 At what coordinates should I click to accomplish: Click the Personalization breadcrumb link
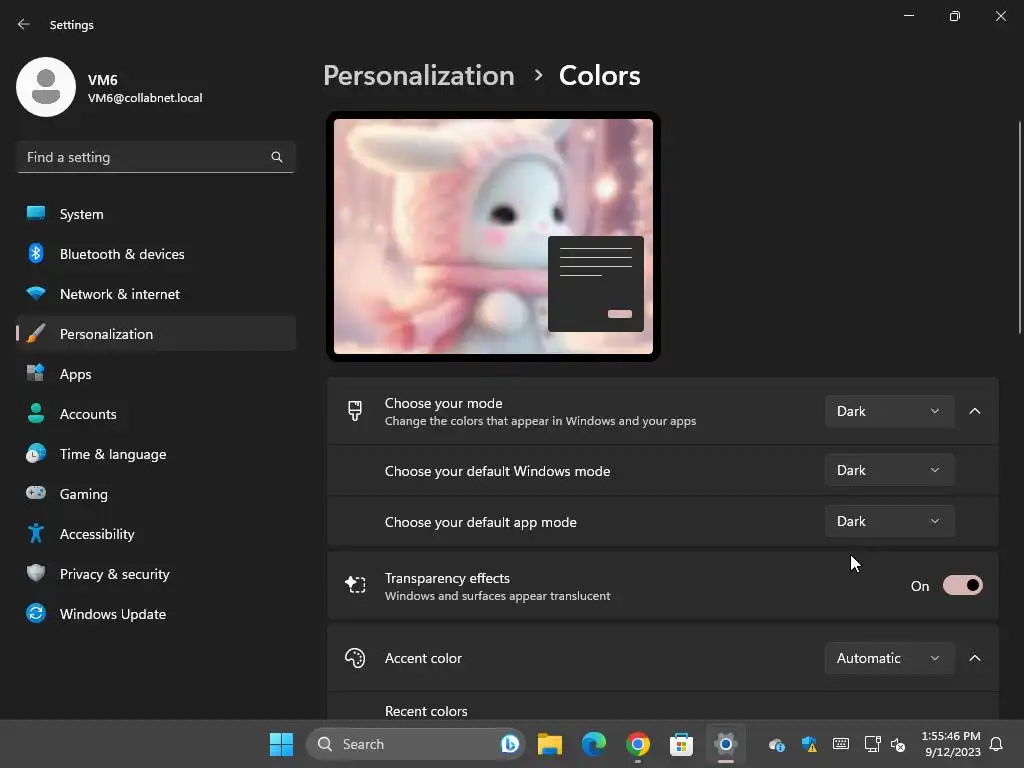[x=419, y=76]
